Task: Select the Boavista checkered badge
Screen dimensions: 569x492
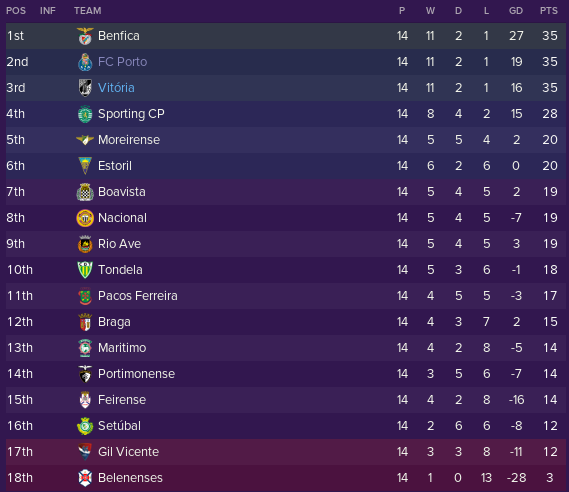Action: (85, 192)
